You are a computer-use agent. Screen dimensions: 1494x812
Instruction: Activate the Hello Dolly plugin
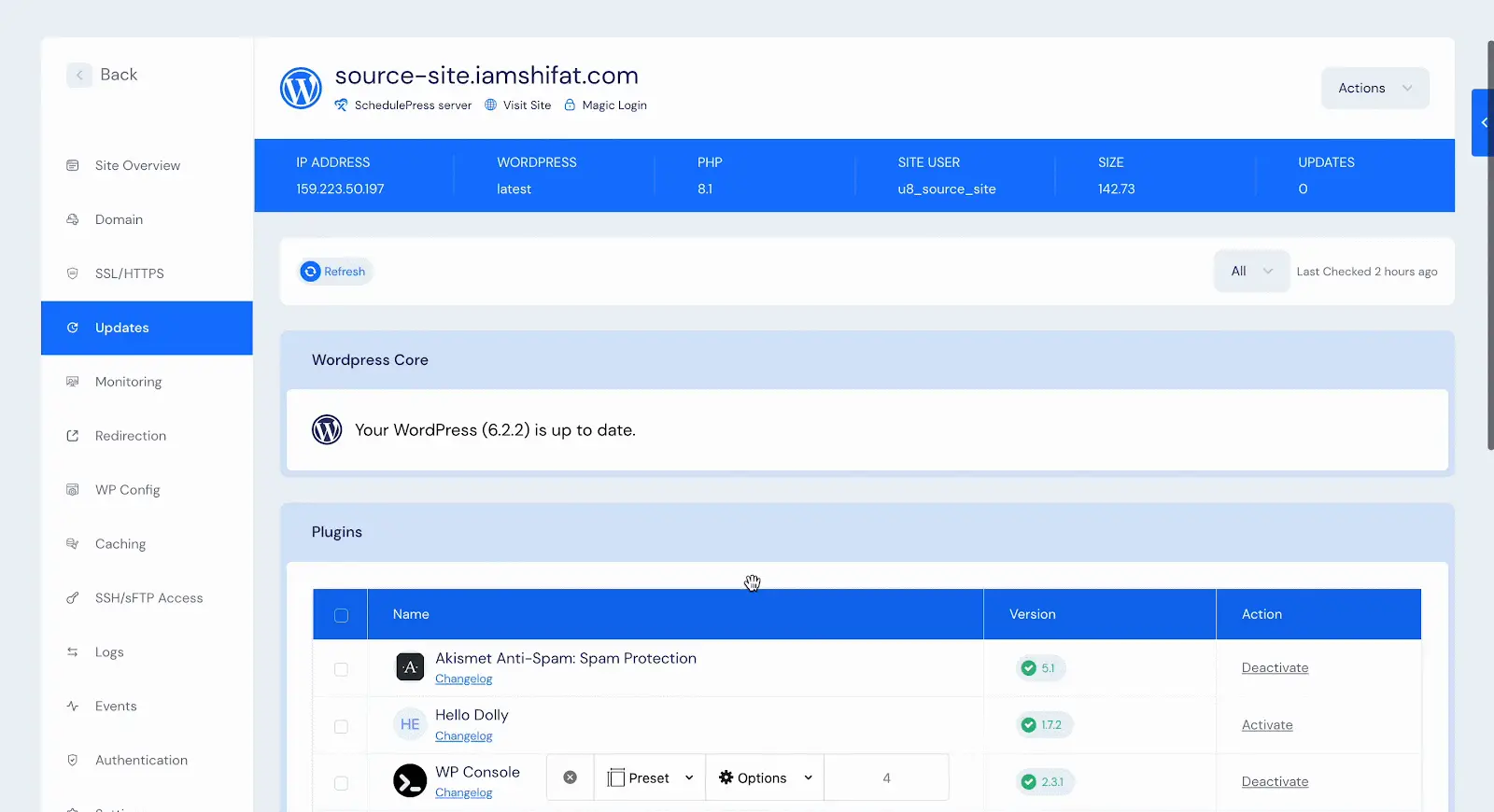pyautogui.click(x=1267, y=725)
